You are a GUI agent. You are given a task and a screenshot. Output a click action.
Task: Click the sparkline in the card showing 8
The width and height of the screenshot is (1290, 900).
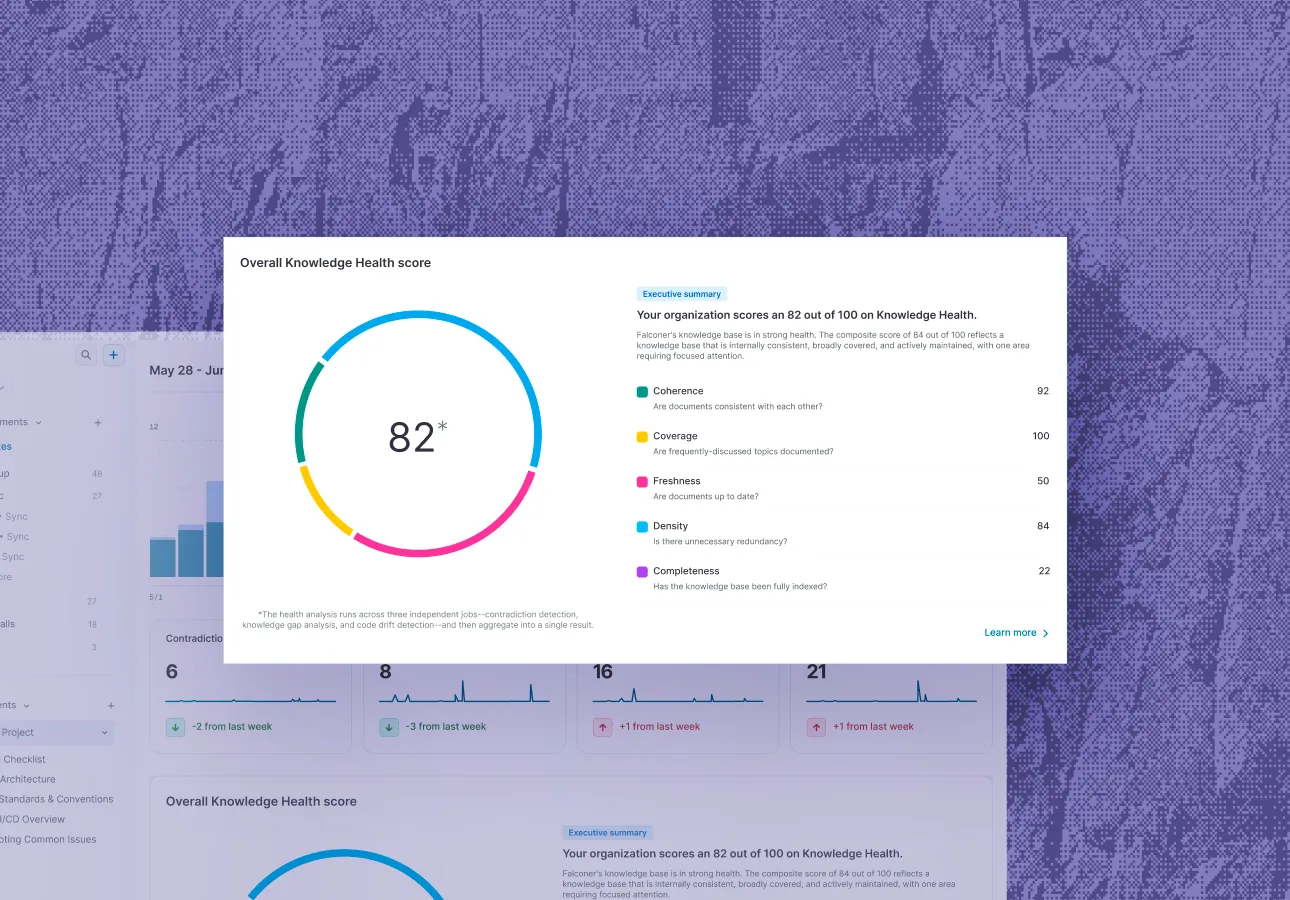pyautogui.click(x=465, y=692)
